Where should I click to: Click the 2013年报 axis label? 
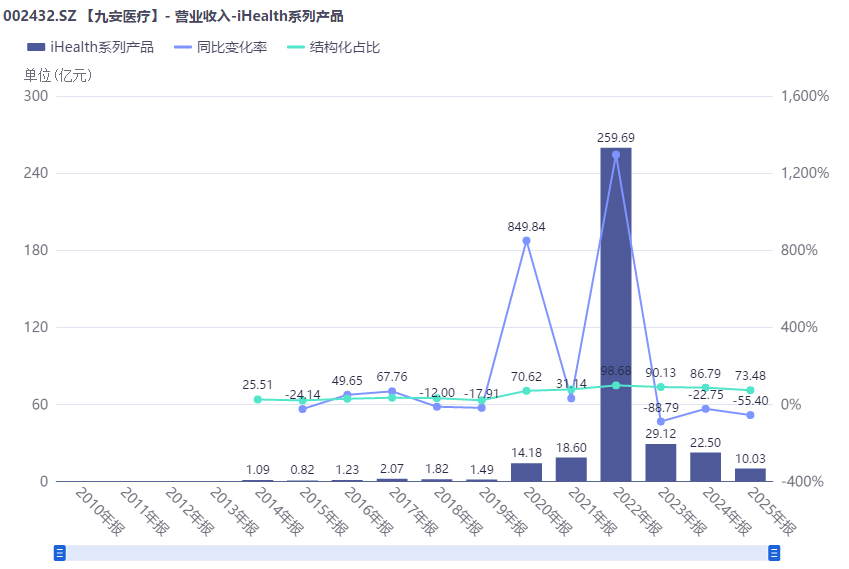(234, 511)
